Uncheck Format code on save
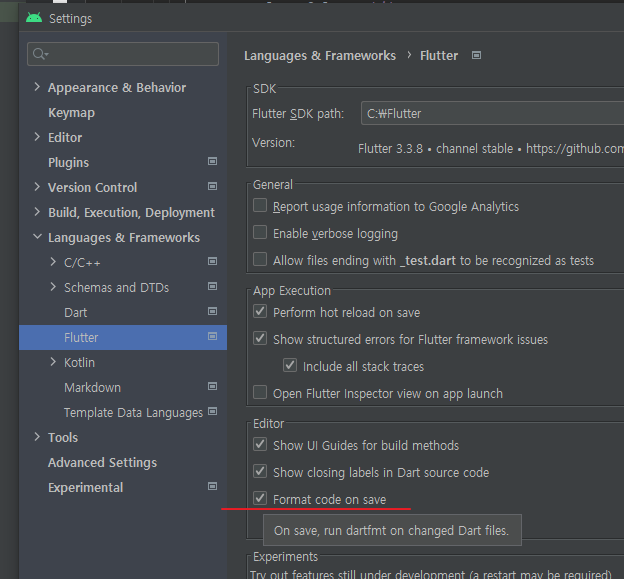 tap(260, 498)
